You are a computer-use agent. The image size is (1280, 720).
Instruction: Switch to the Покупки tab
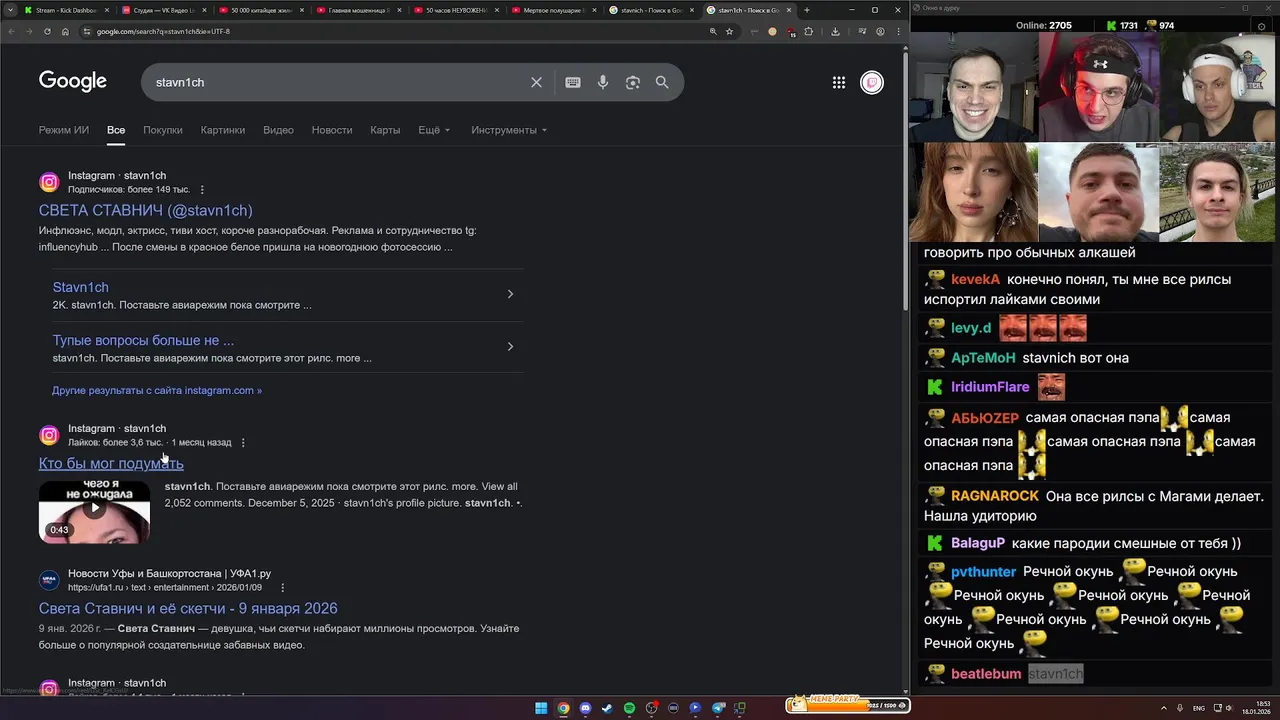coord(163,130)
